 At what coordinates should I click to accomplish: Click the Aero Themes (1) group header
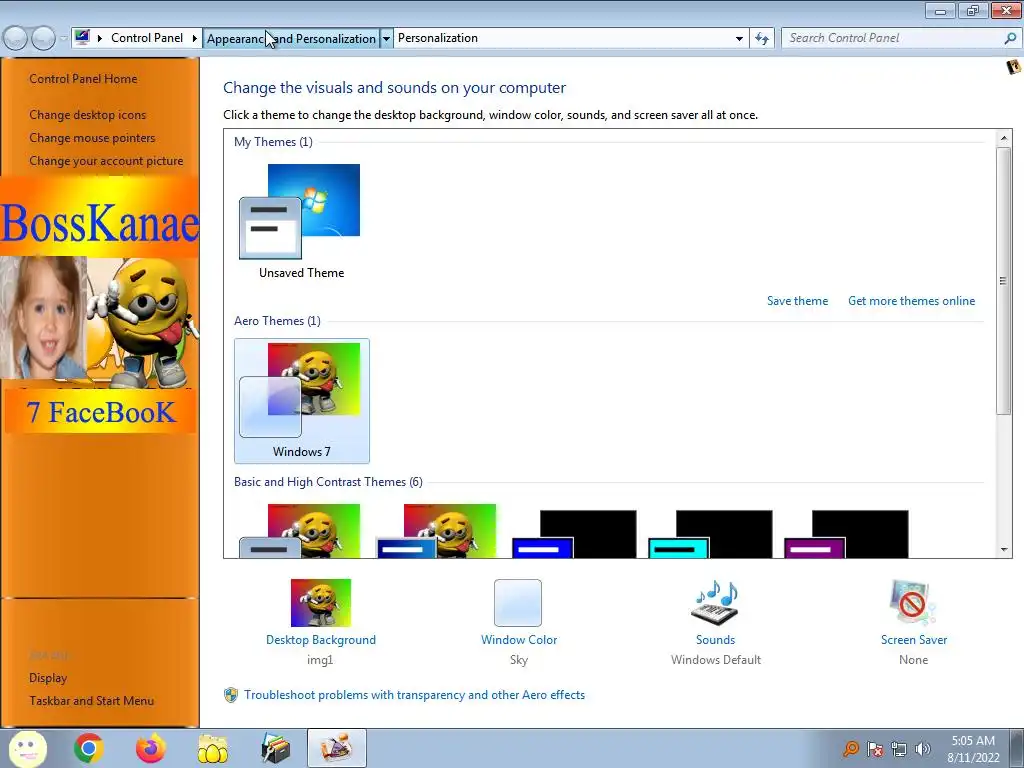(x=277, y=321)
